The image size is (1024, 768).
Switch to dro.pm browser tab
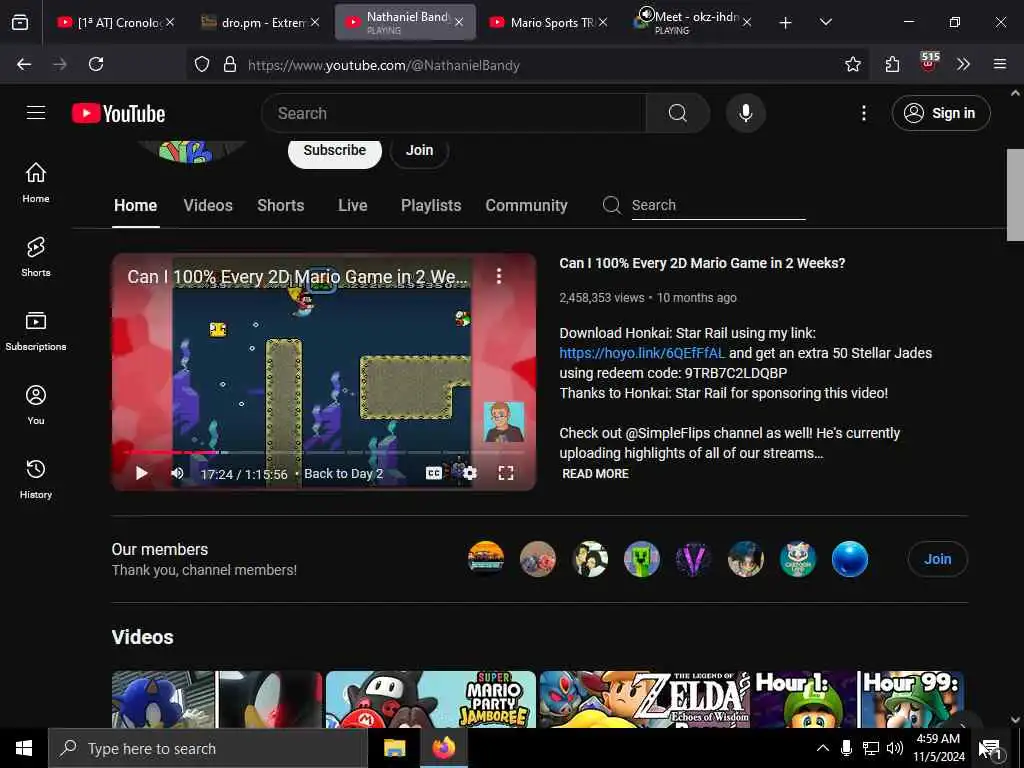(259, 23)
